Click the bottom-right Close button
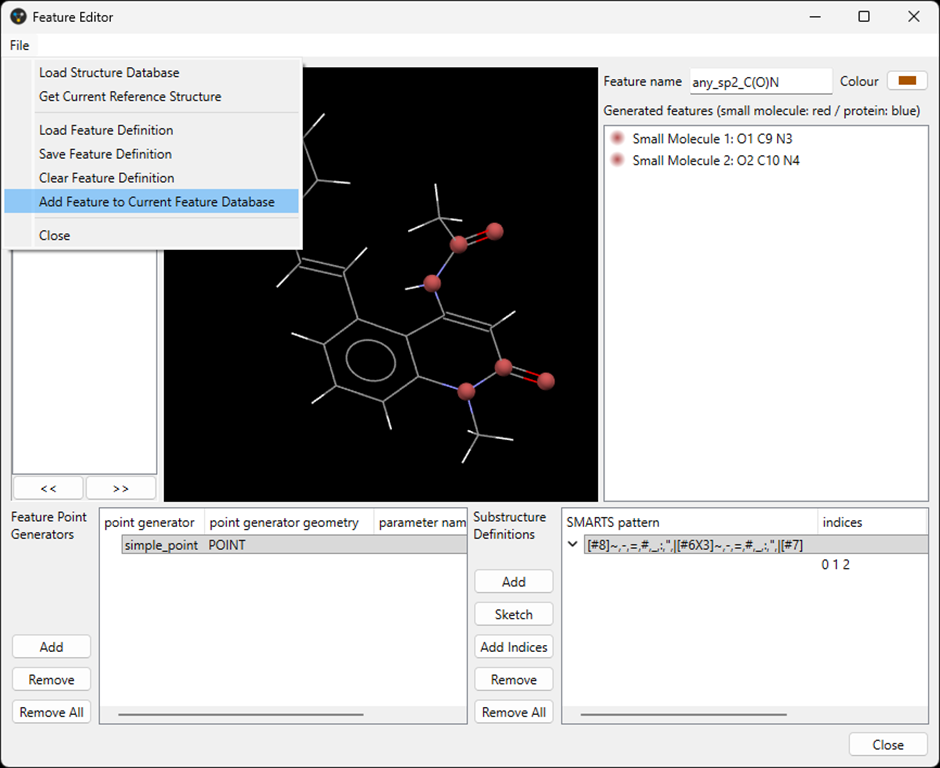Screen dimensions: 940x768 pos(887,745)
